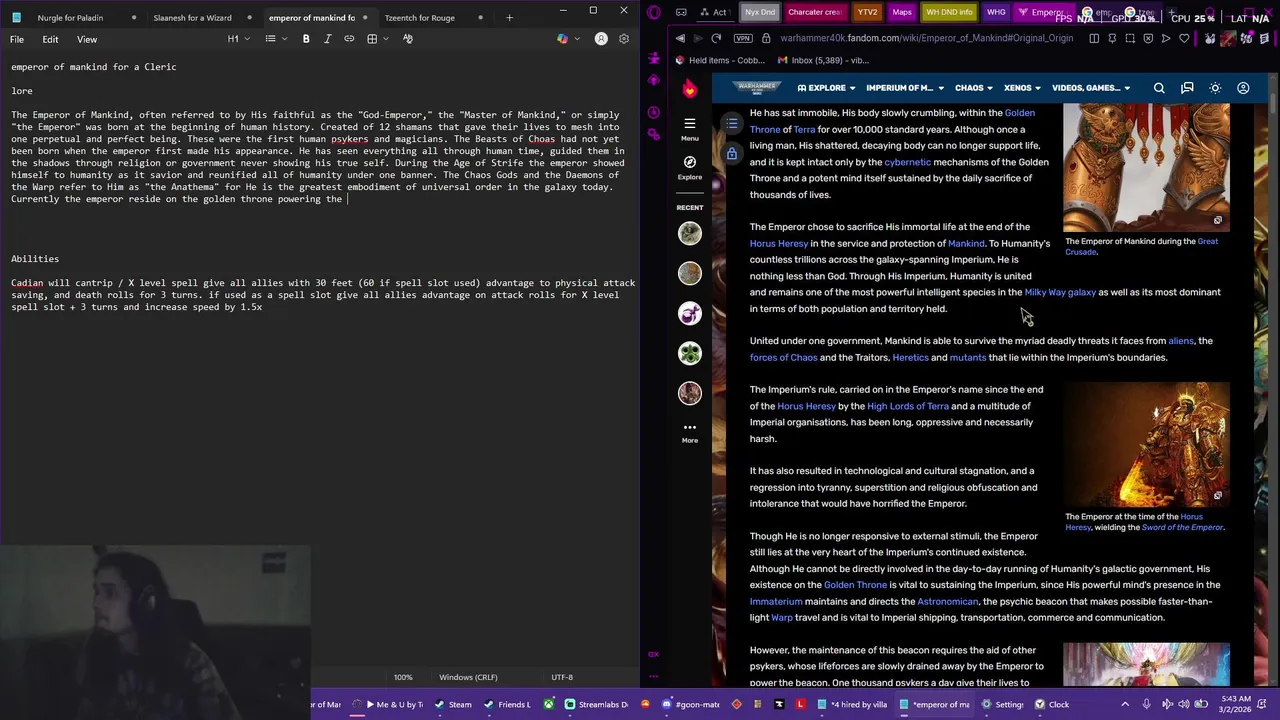The width and height of the screenshot is (1280, 720).
Task: Open Clock app in taskbar
Action: [x=1052, y=704]
